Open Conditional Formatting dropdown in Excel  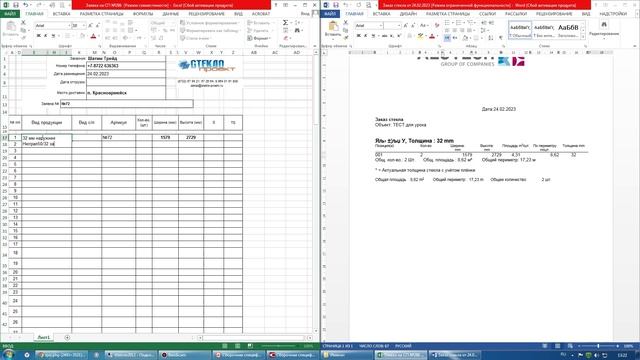coord(209,23)
